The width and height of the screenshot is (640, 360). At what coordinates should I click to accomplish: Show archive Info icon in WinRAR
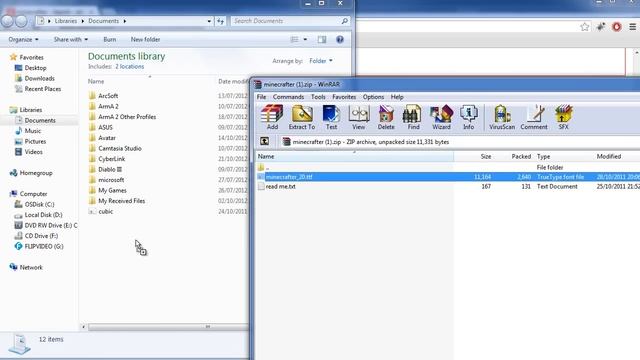468,117
